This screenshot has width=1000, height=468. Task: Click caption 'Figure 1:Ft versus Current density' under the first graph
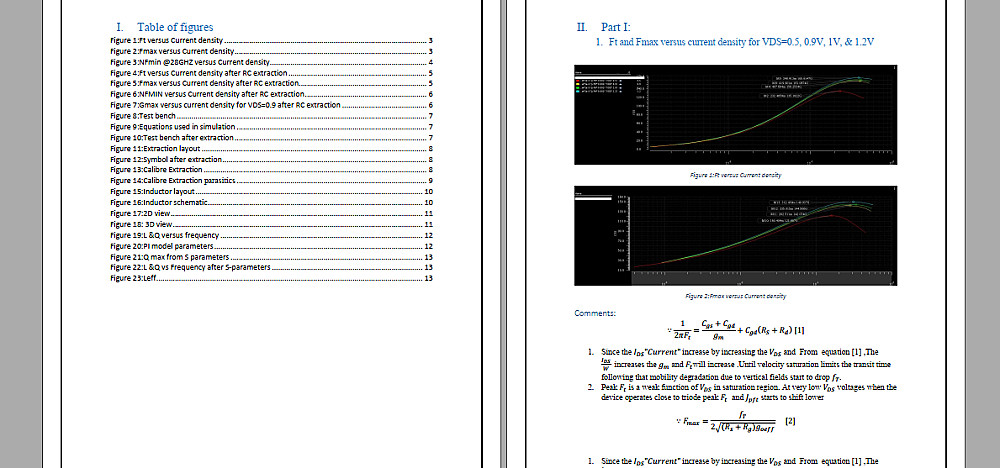click(x=736, y=174)
